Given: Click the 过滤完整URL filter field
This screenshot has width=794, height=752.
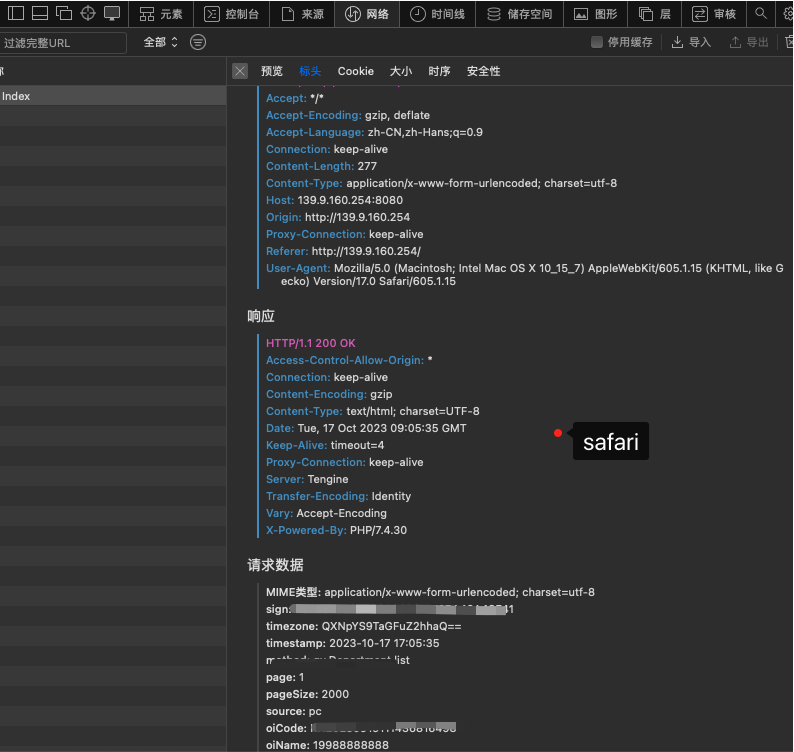Looking at the screenshot, I should (x=63, y=43).
